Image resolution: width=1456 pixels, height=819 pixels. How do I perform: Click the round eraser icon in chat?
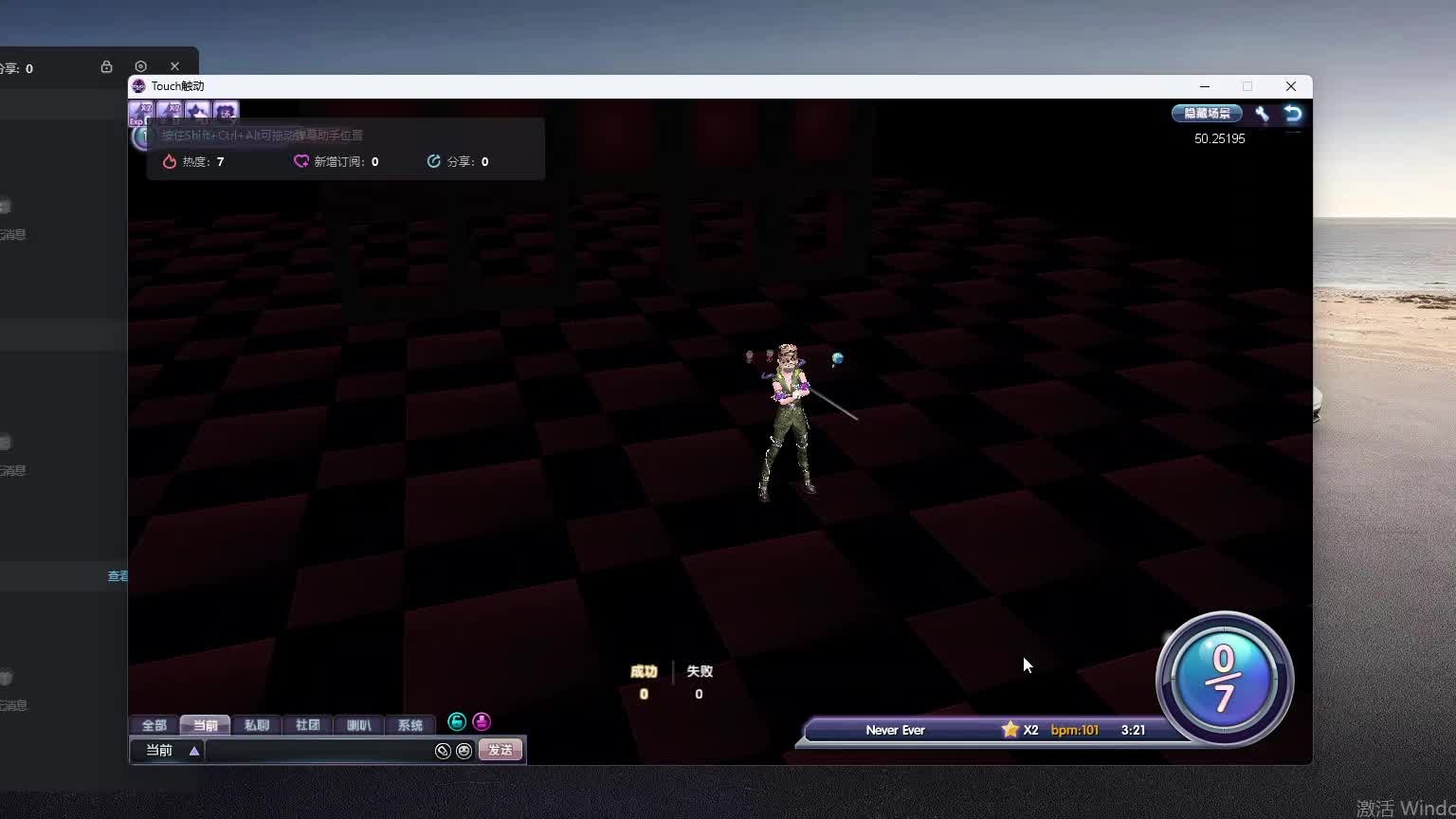pos(443,751)
